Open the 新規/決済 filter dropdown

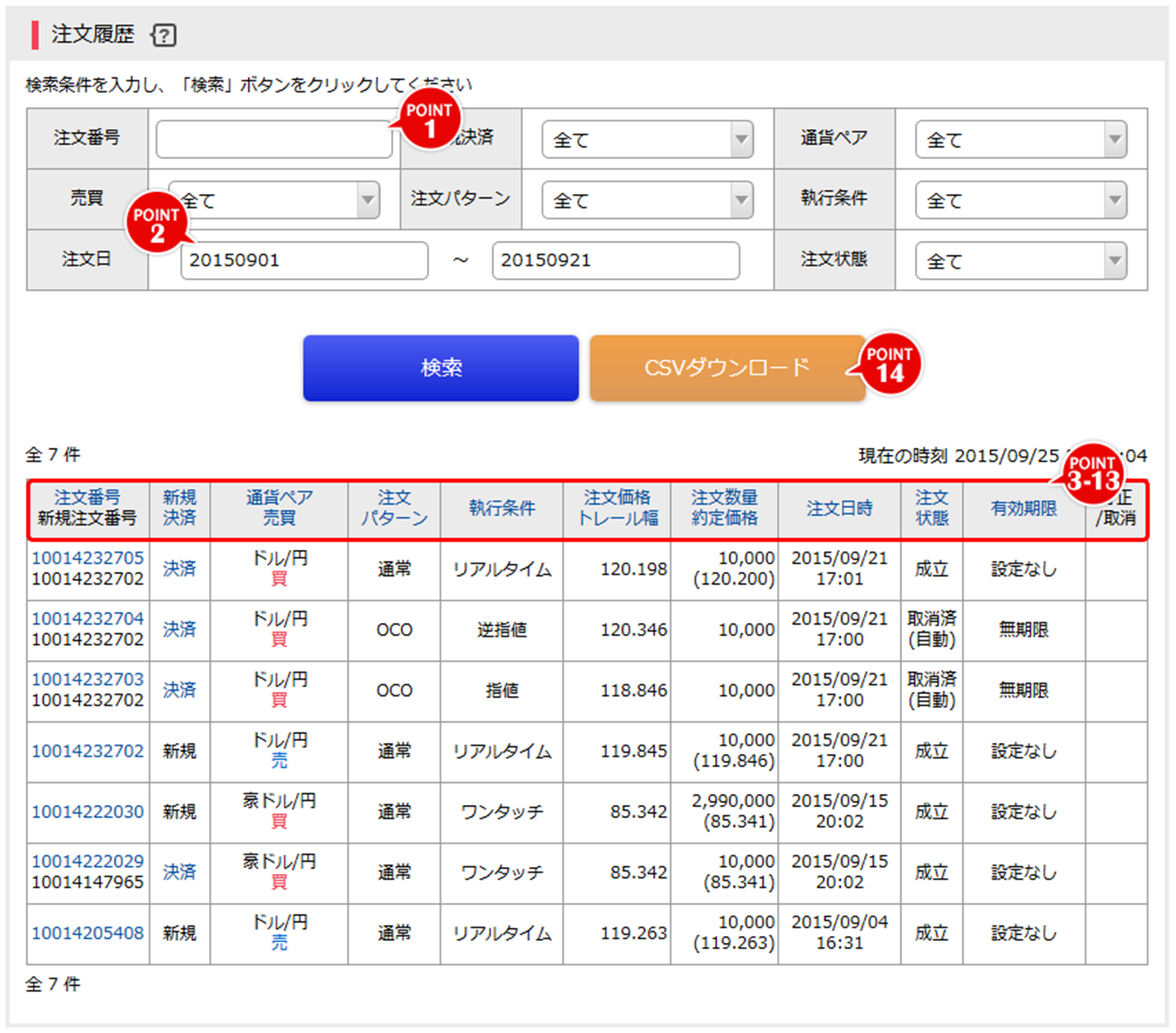[647, 140]
